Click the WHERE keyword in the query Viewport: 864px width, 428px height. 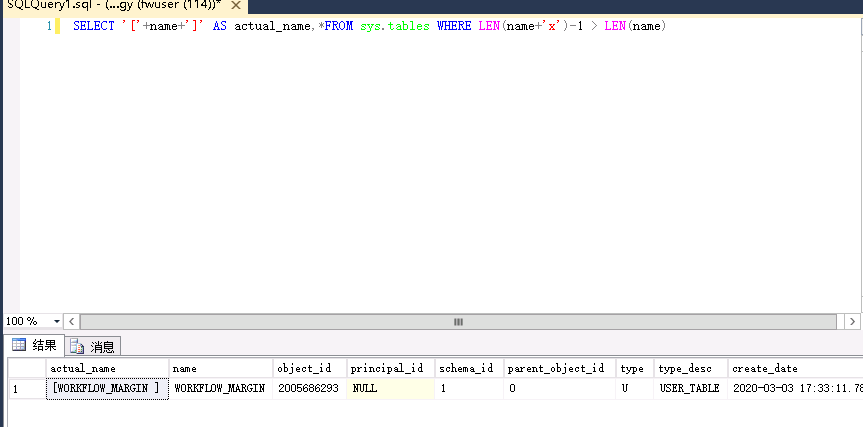[454, 26]
